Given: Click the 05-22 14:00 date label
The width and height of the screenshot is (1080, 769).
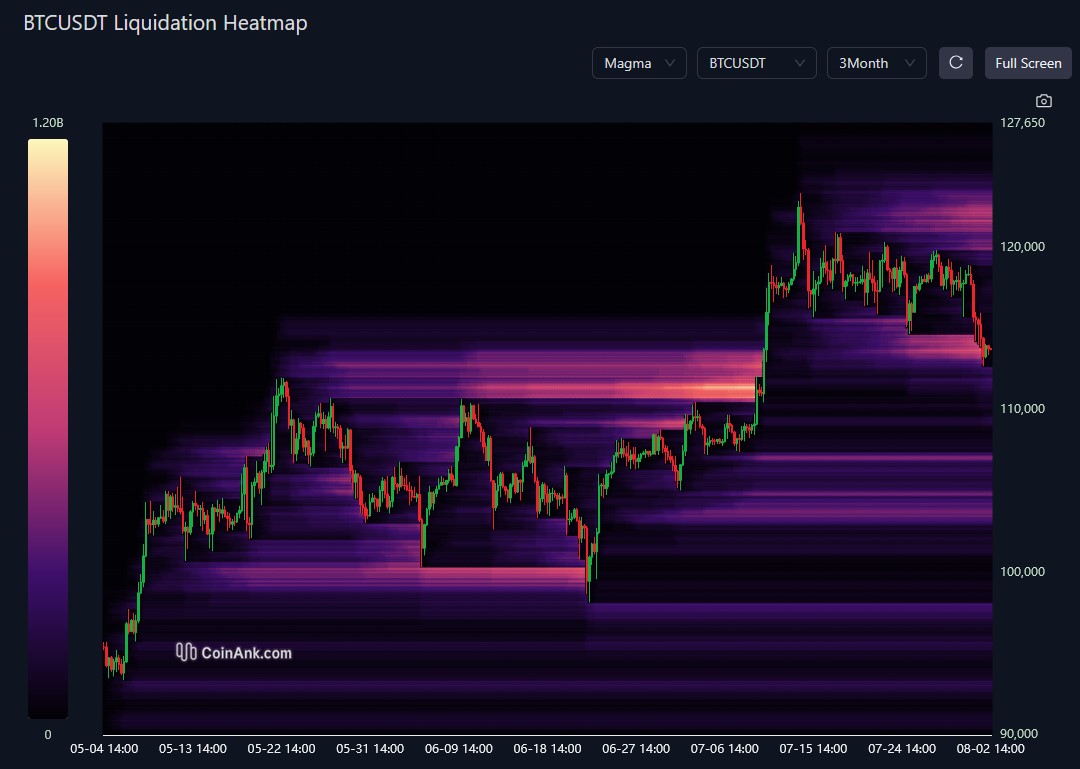Looking at the screenshot, I should 282,748.
